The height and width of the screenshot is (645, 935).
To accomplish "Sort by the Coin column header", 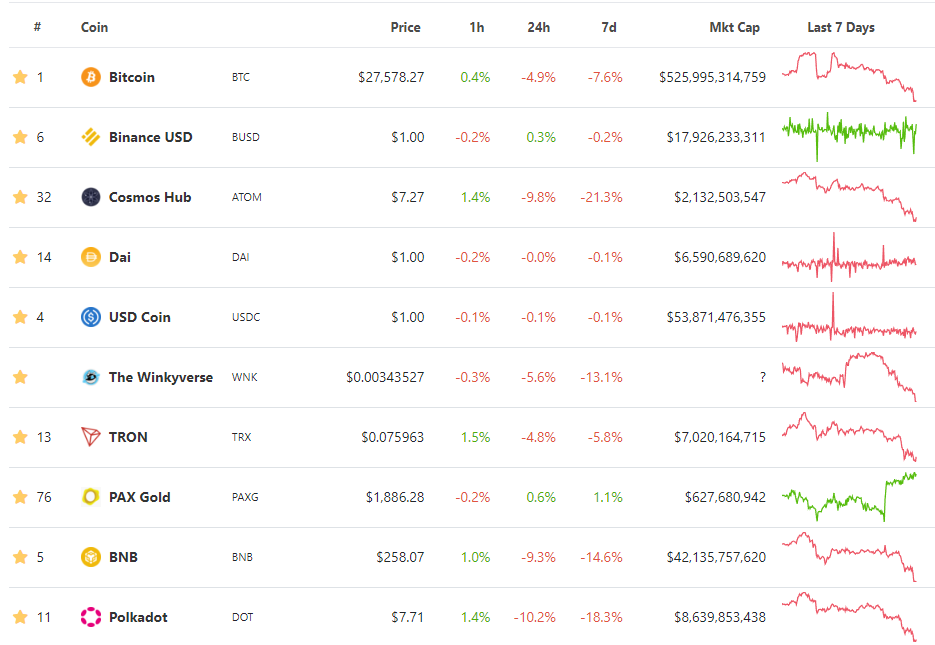I will pos(94,27).
